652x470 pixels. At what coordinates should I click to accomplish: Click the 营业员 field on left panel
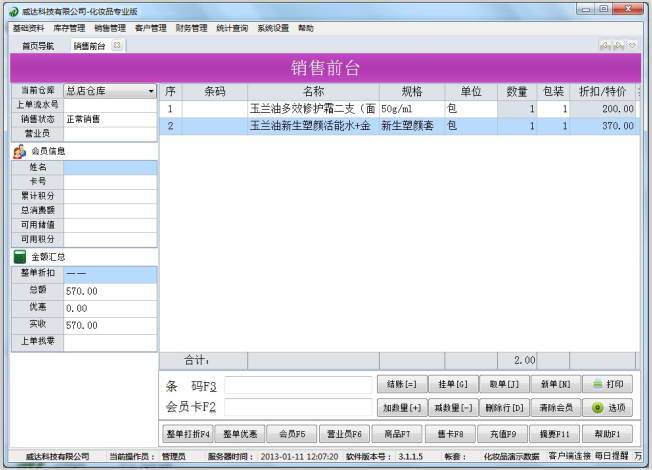(x=110, y=133)
